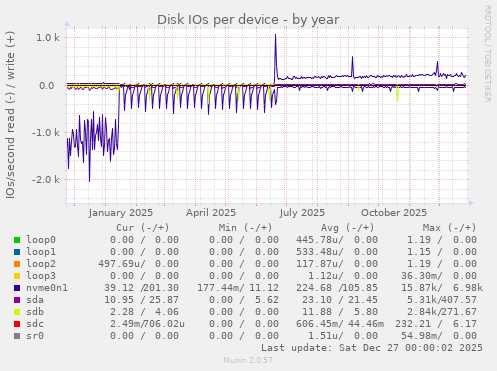Click the sr0 device label

click(35, 336)
